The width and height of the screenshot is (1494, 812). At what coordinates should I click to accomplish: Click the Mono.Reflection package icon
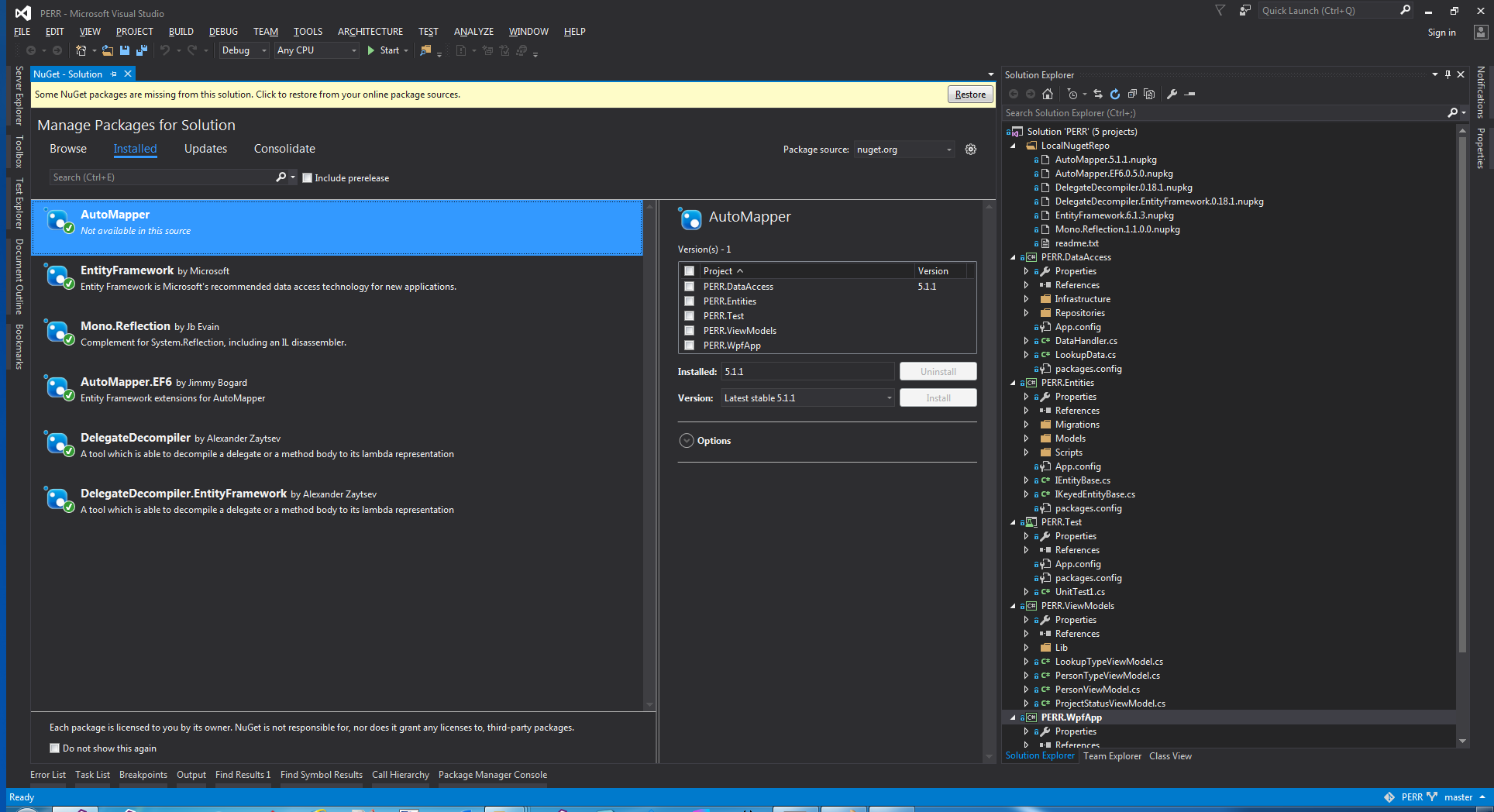59,332
